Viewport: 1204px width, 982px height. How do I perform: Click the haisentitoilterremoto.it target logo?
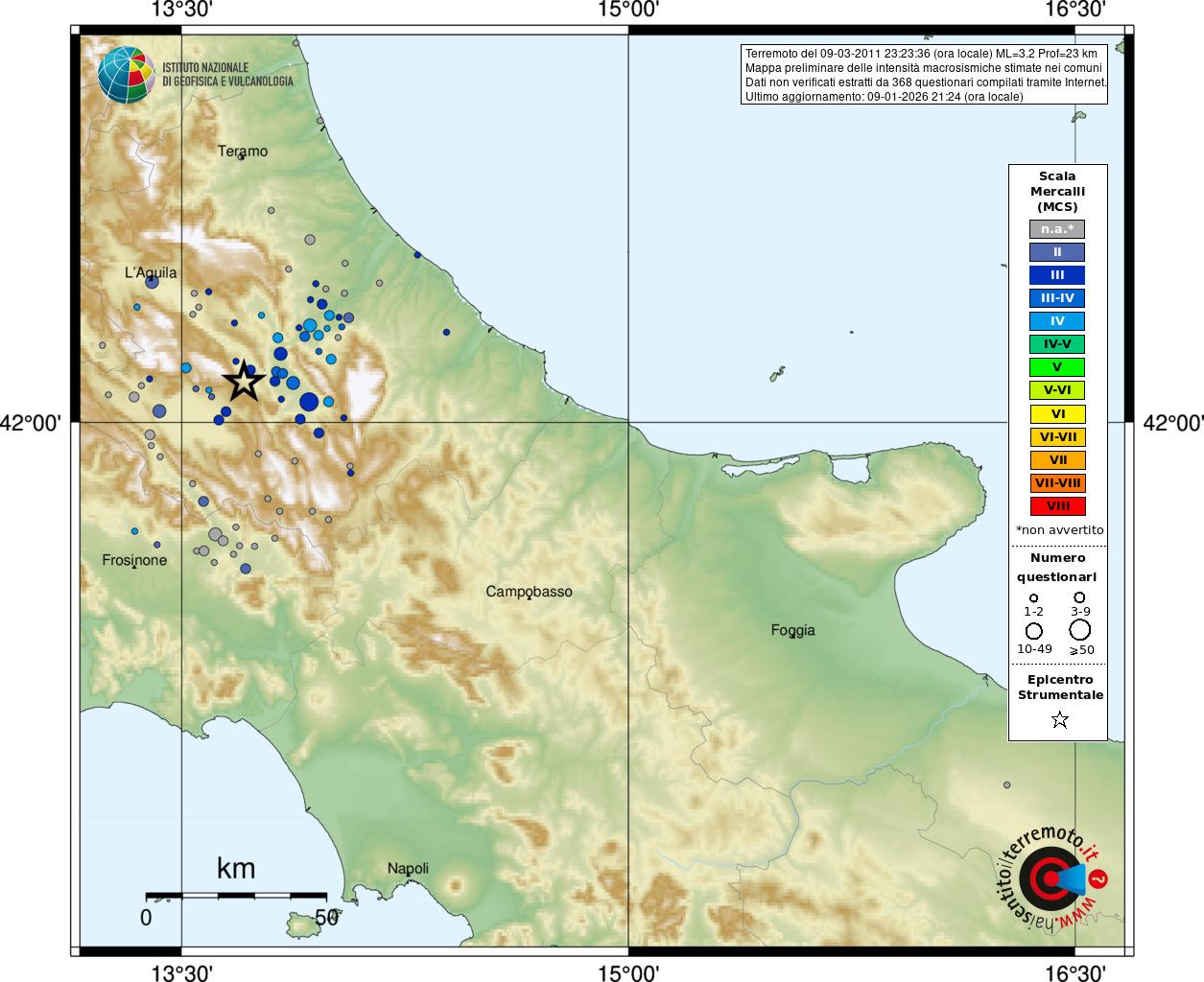(1051, 878)
